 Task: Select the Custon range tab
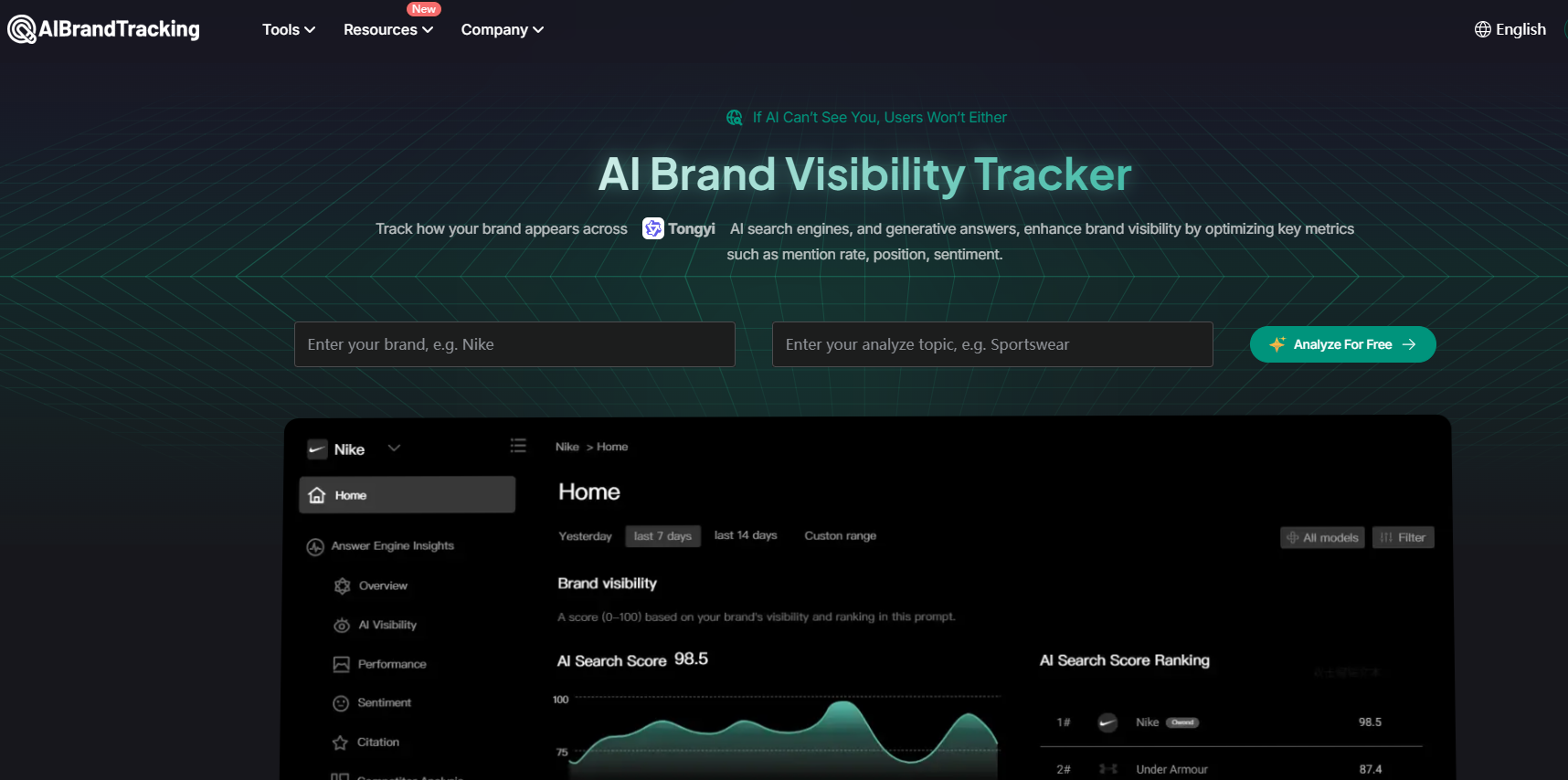tap(841, 536)
